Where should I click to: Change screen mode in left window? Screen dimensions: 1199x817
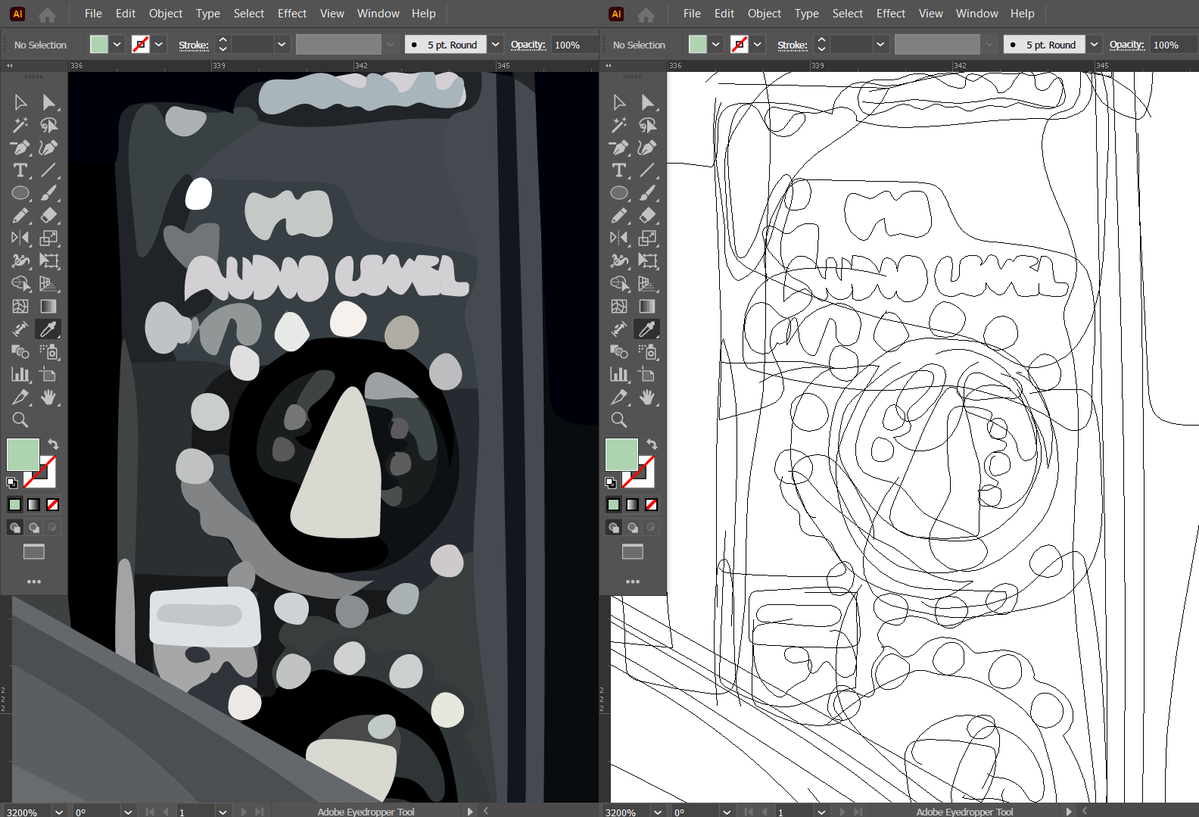[34, 552]
